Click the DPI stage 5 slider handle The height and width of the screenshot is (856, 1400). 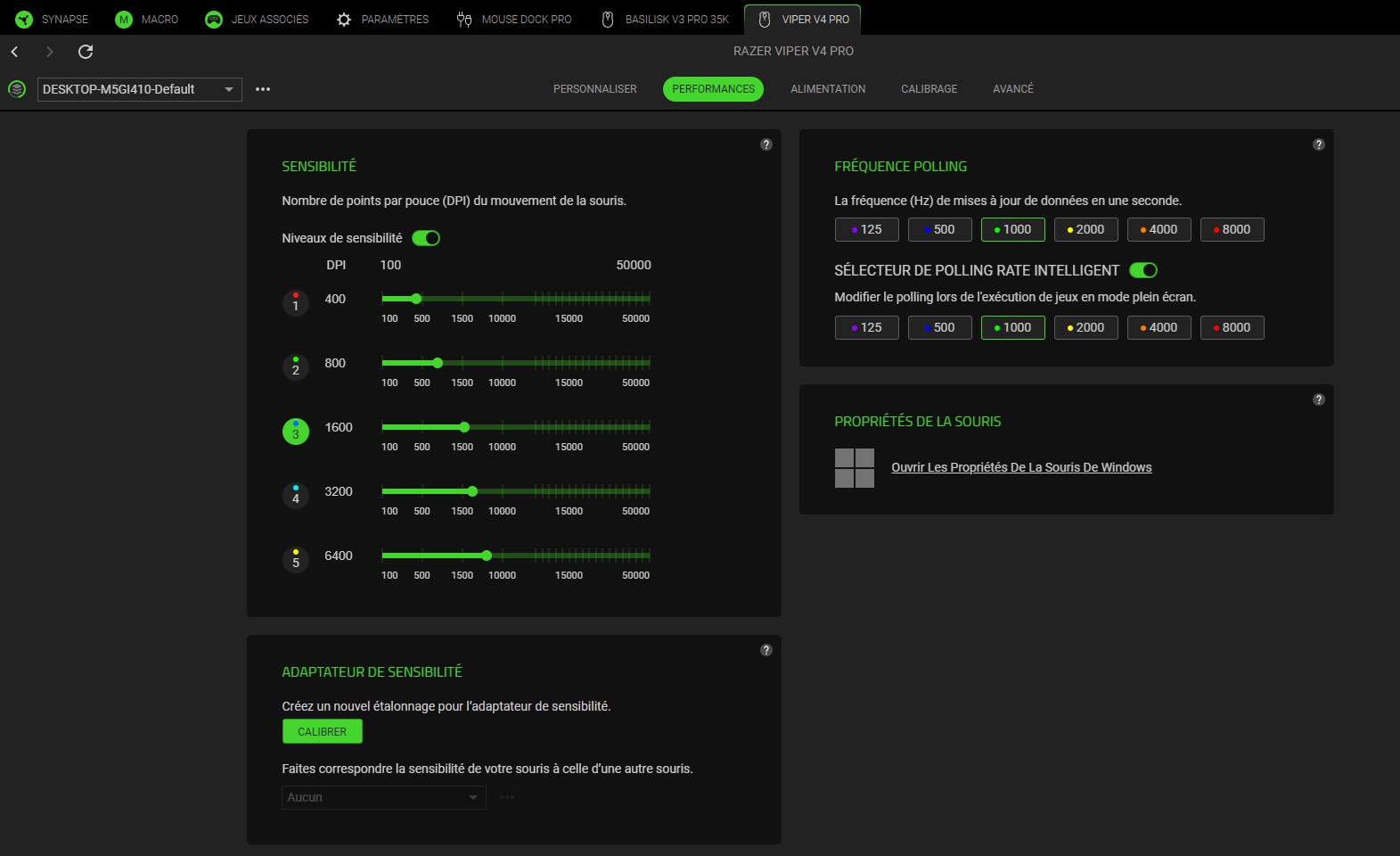(487, 556)
